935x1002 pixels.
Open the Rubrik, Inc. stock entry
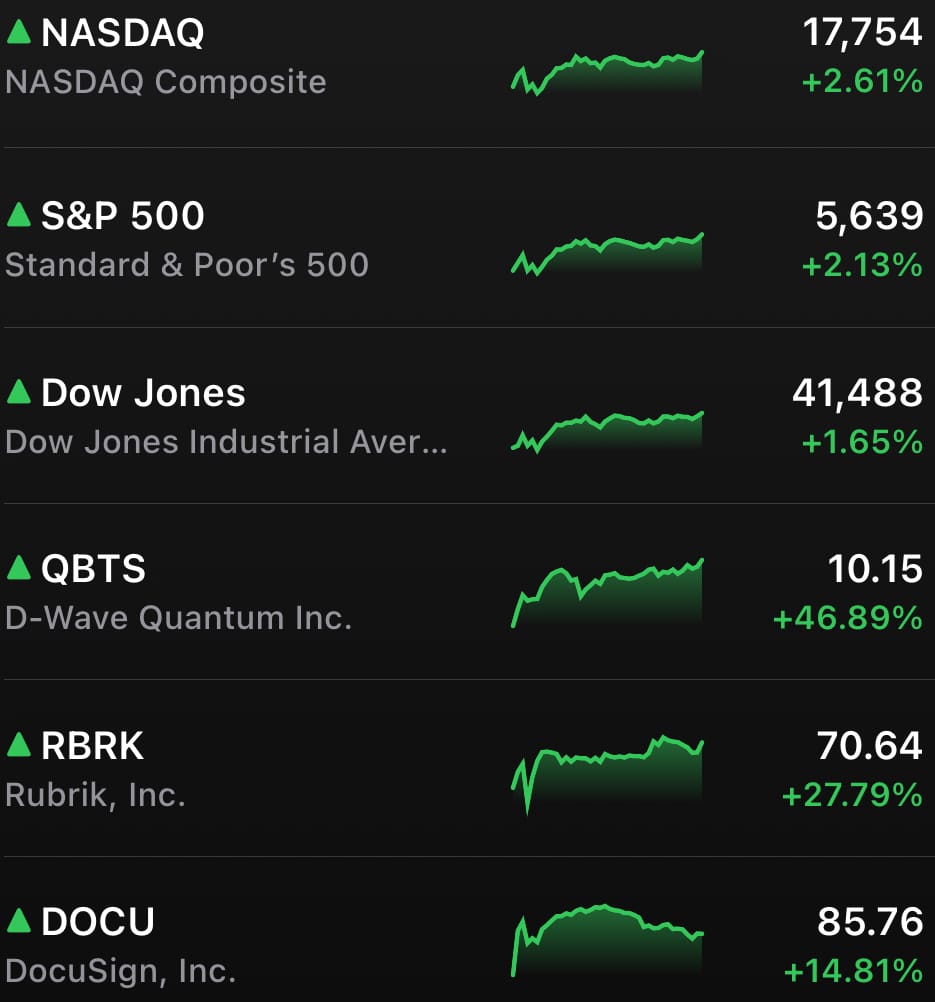(95, 796)
